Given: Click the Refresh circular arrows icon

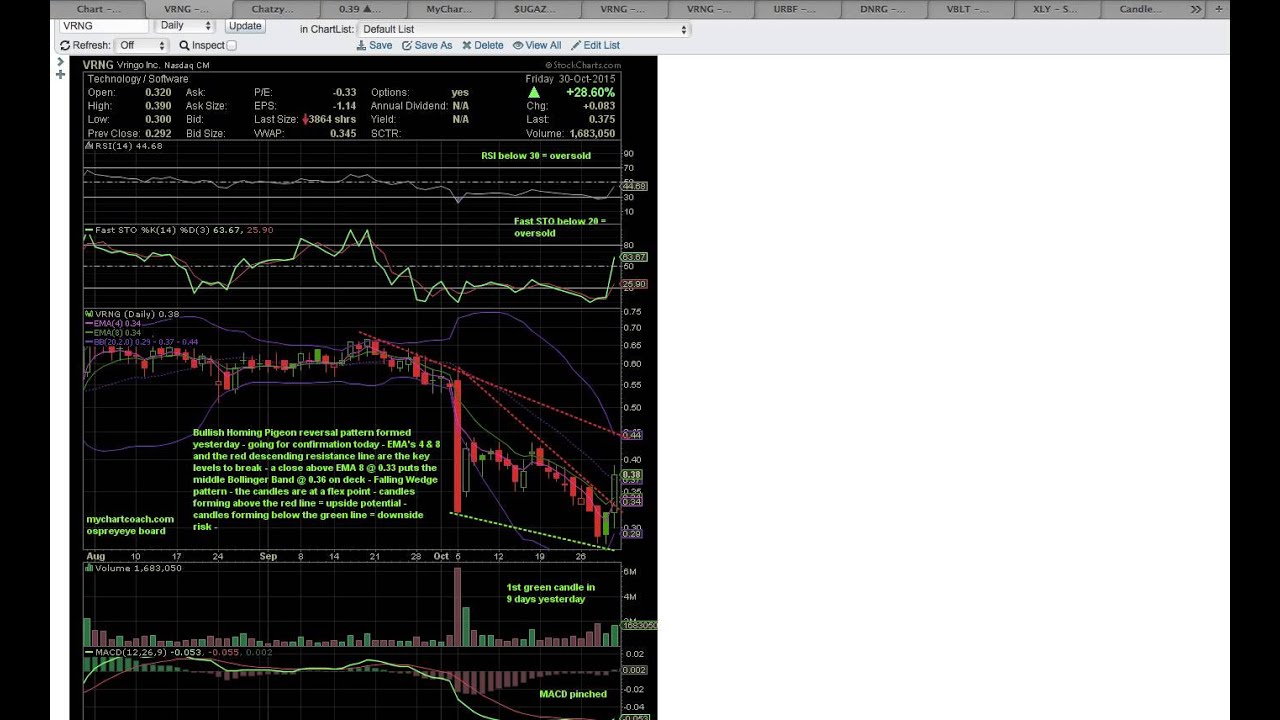Looking at the screenshot, I should coord(65,45).
